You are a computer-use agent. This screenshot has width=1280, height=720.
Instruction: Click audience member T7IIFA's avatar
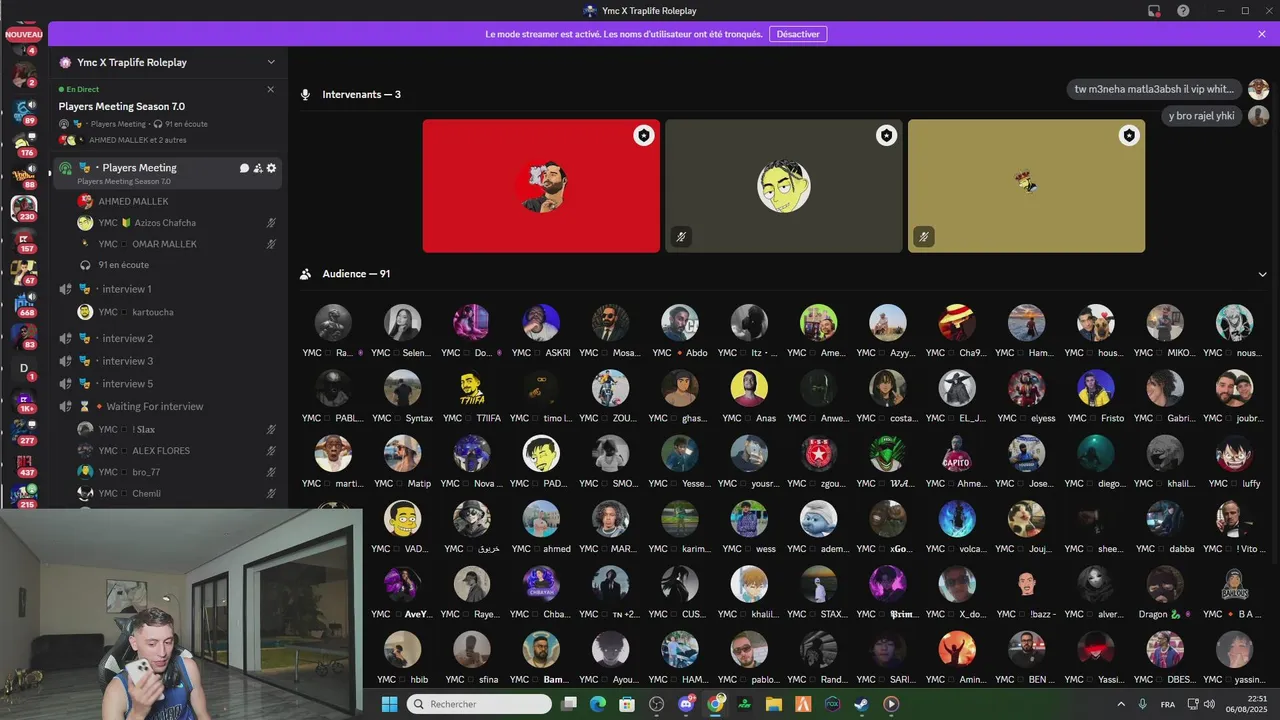click(x=472, y=388)
